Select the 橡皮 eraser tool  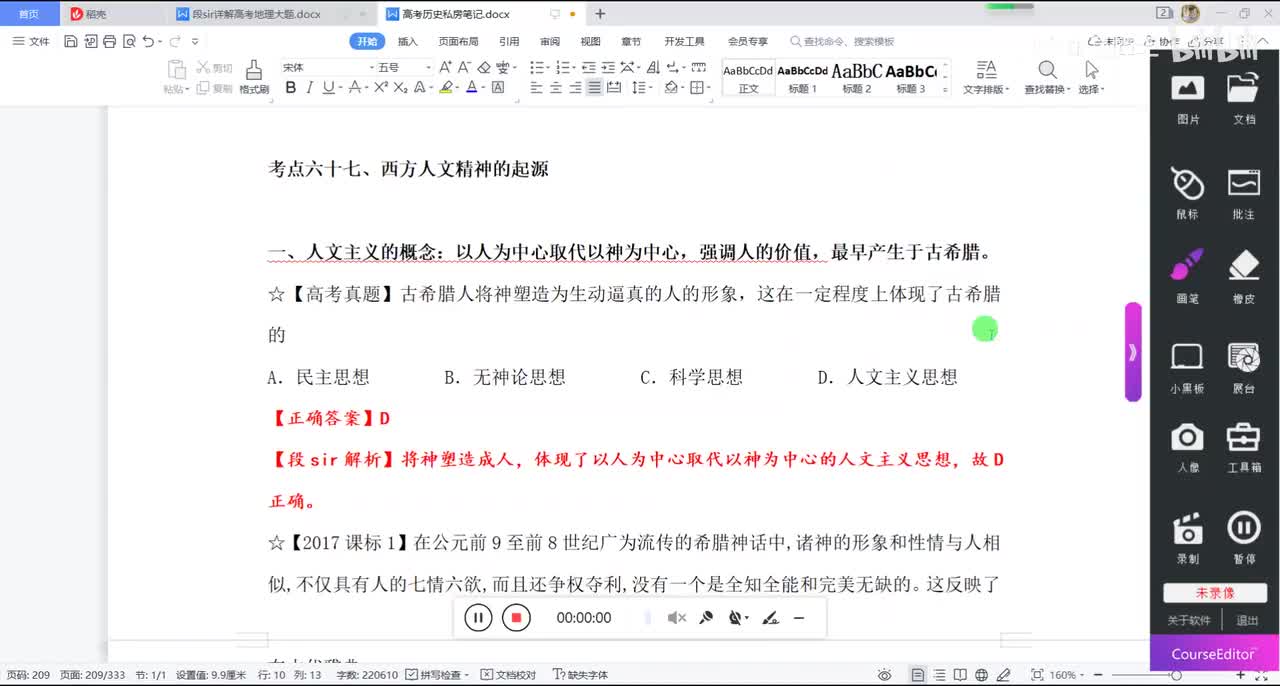(x=1244, y=277)
